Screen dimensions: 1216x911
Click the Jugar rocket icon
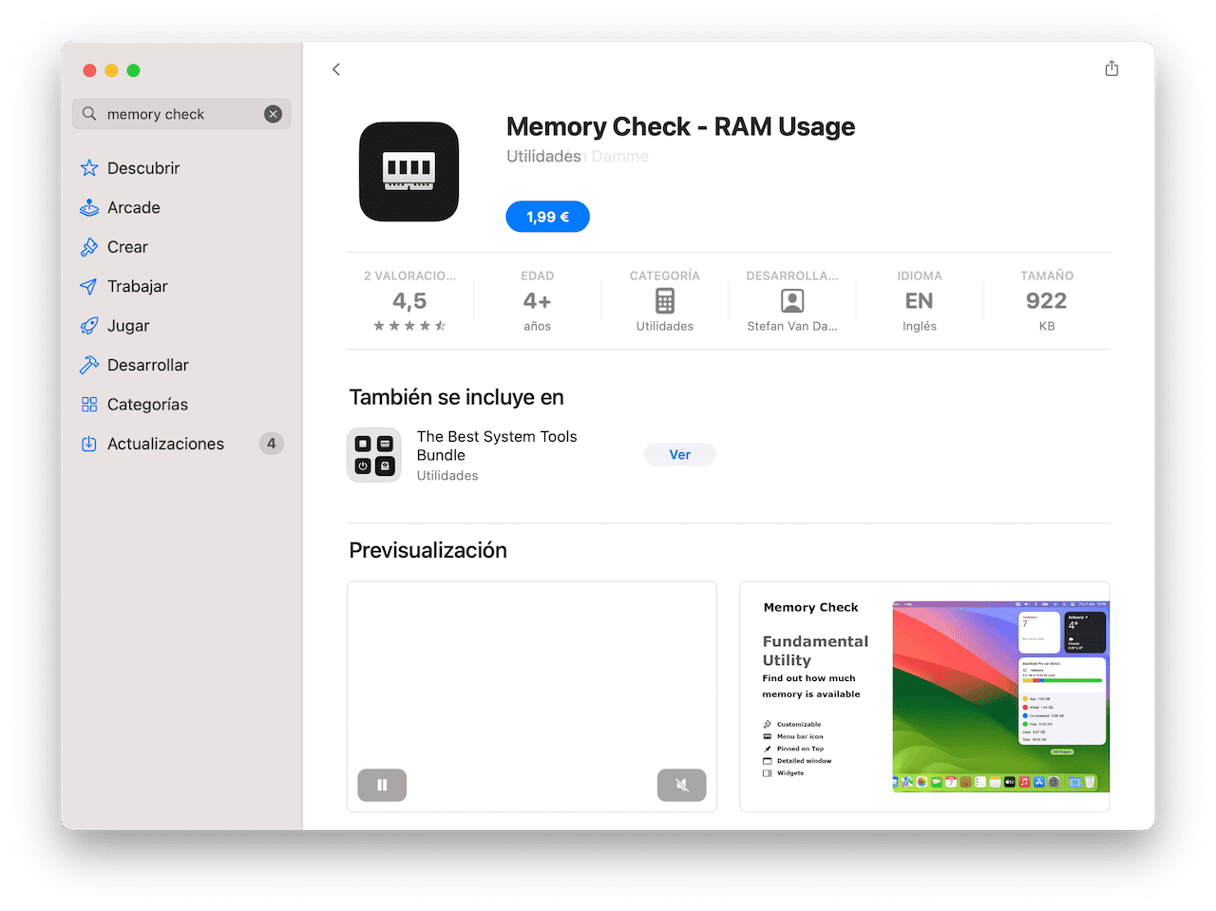tap(89, 326)
